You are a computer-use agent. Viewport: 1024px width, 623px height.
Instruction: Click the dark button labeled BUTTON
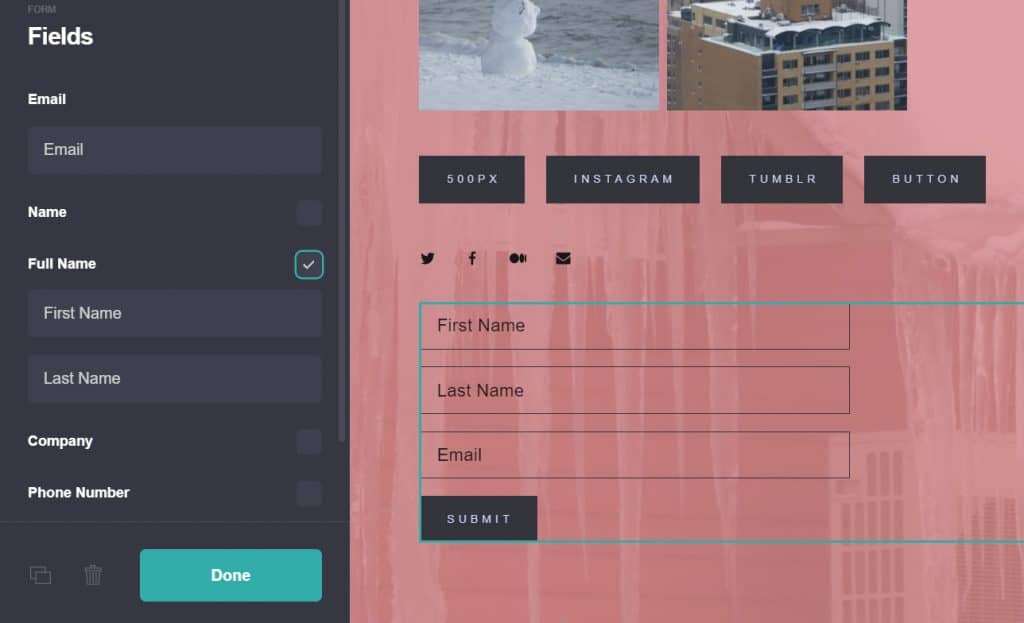pos(925,180)
